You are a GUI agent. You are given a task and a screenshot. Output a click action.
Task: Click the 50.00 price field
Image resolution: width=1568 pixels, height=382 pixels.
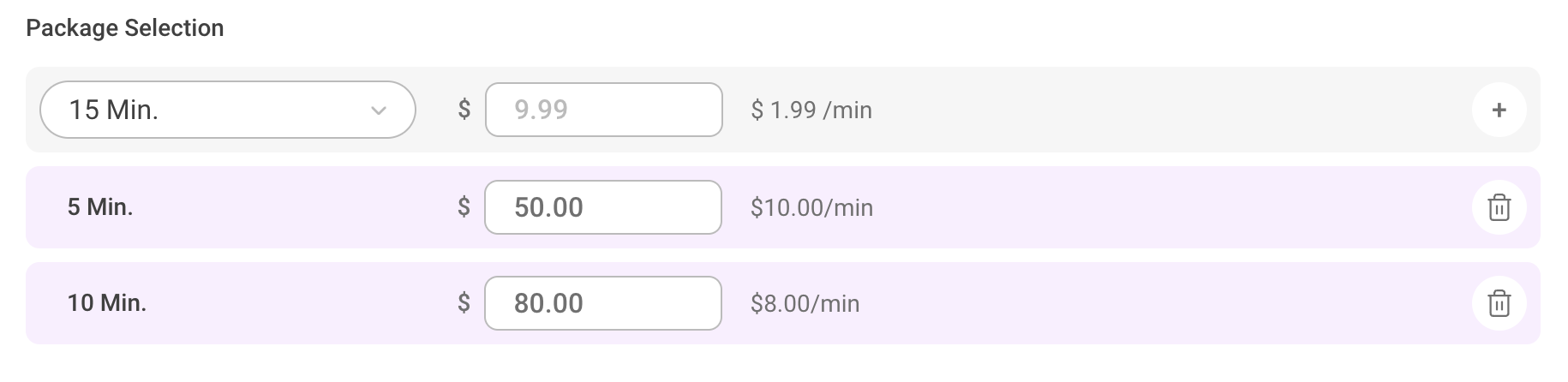(603, 207)
